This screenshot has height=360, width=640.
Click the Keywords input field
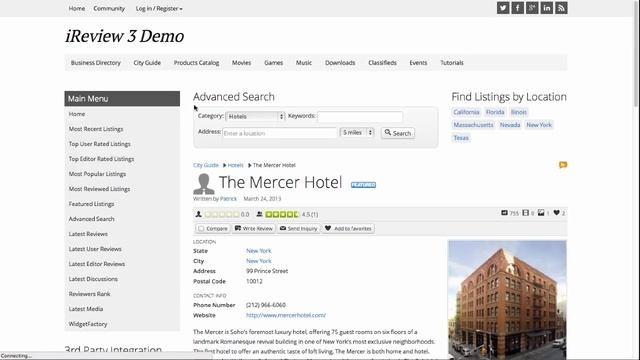click(x=360, y=117)
